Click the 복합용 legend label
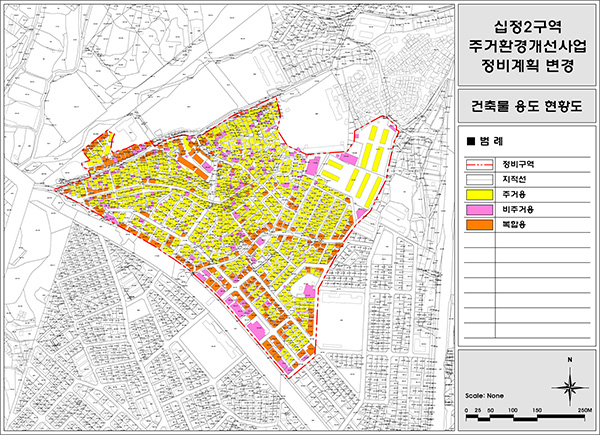 pyautogui.click(x=517, y=228)
